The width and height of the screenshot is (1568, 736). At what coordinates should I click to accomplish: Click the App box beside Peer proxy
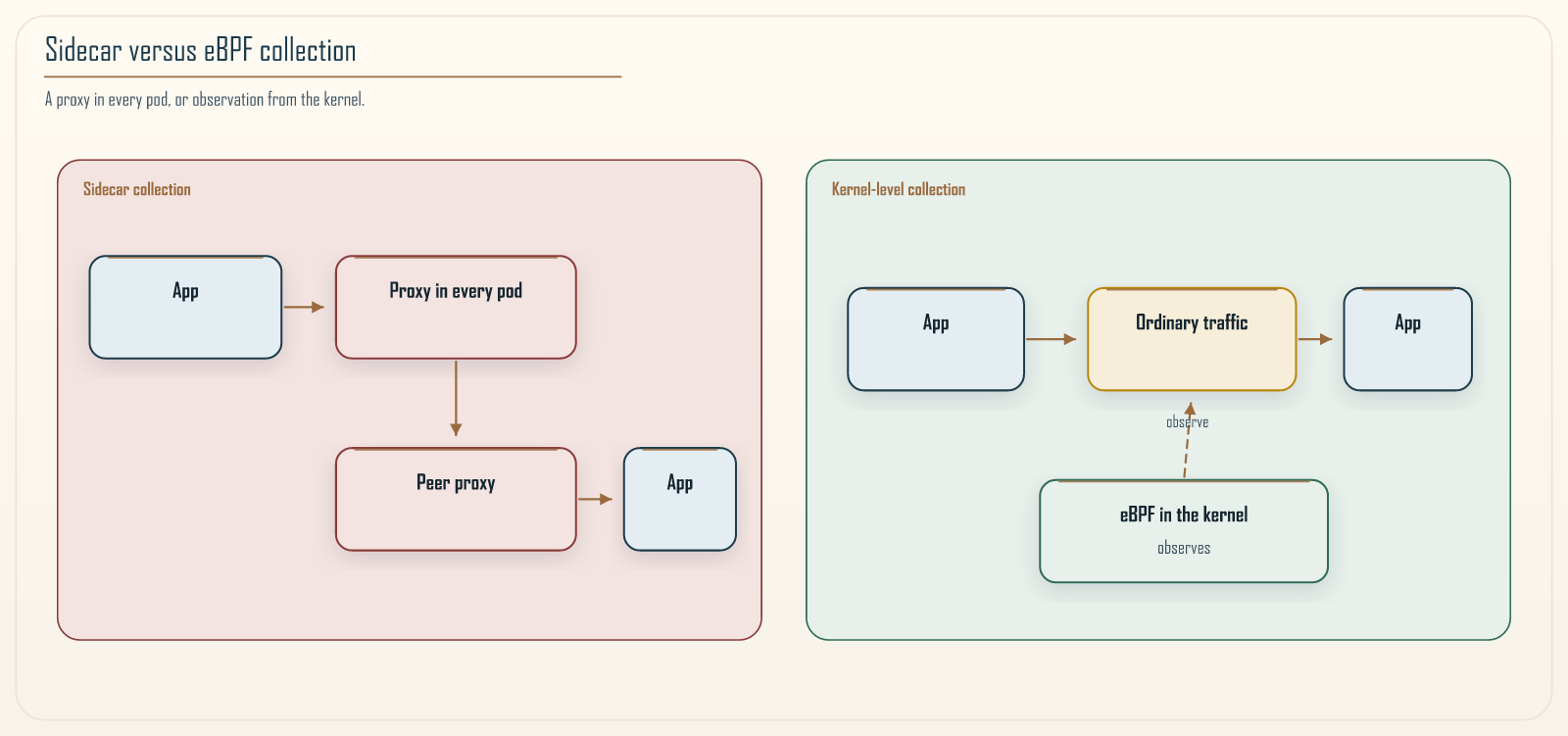click(680, 500)
